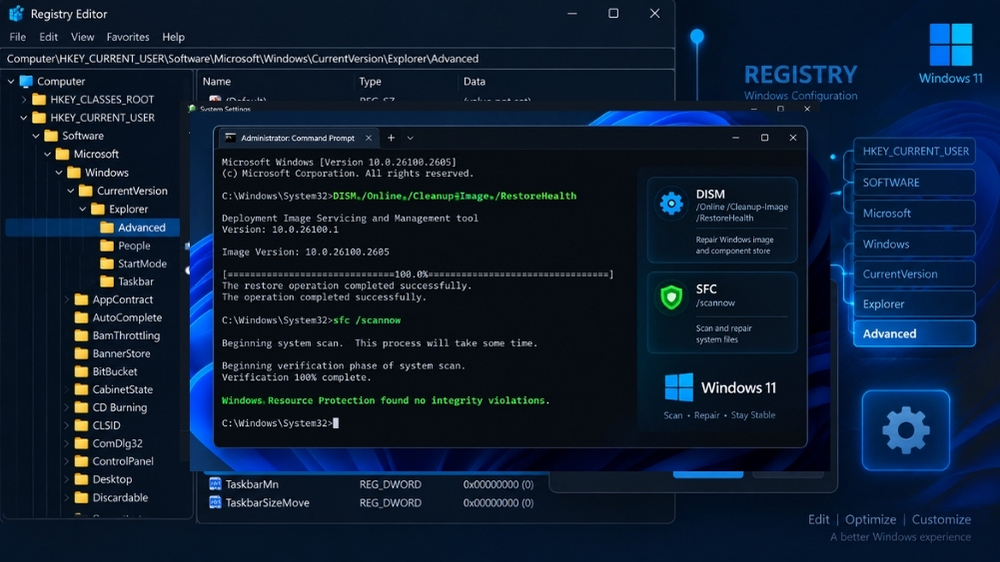Click the BitBucket folder icon
The image size is (1000, 562).
[x=82, y=371]
